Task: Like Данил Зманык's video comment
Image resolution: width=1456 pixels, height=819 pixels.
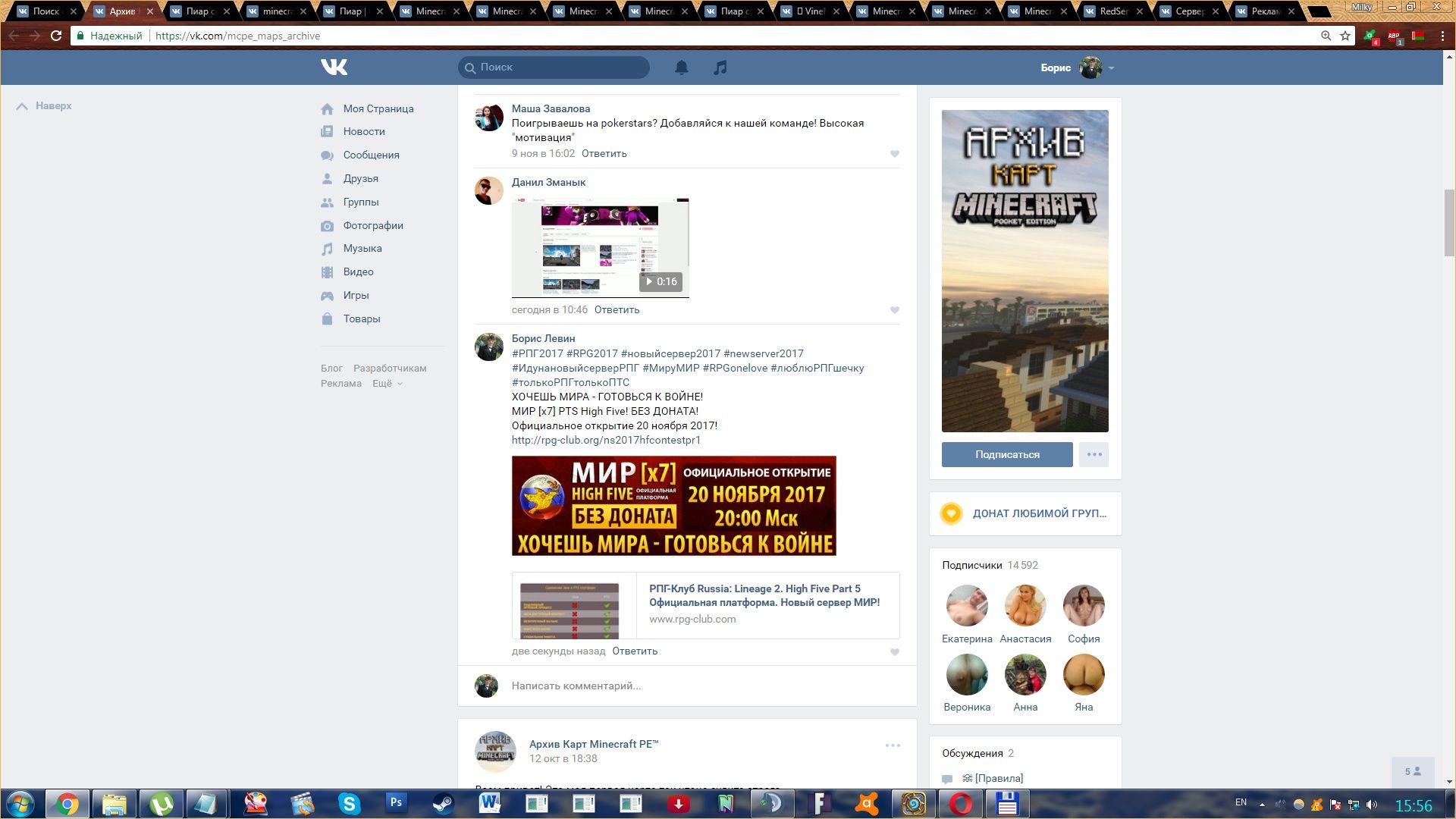Action: click(895, 310)
